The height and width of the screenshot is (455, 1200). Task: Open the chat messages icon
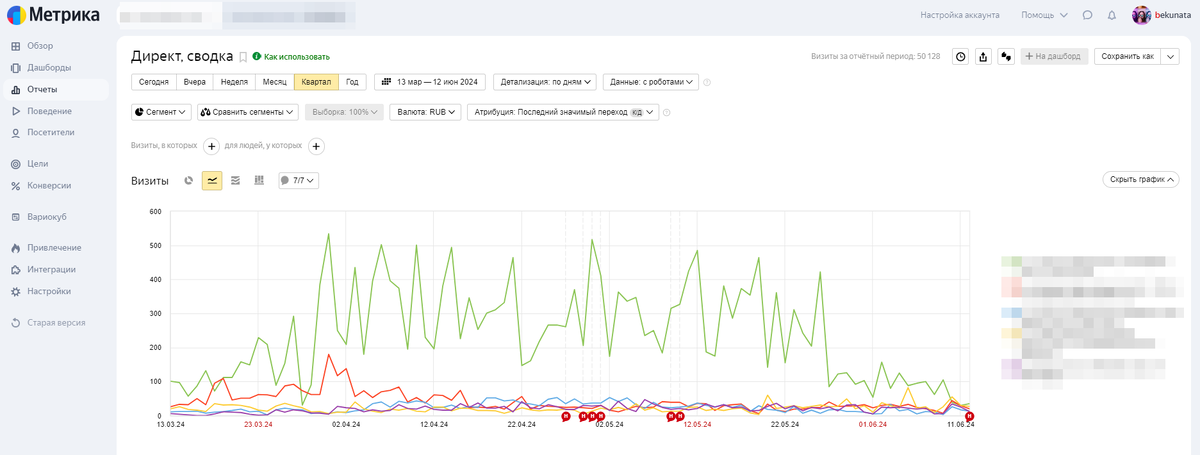click(1088, 15)
